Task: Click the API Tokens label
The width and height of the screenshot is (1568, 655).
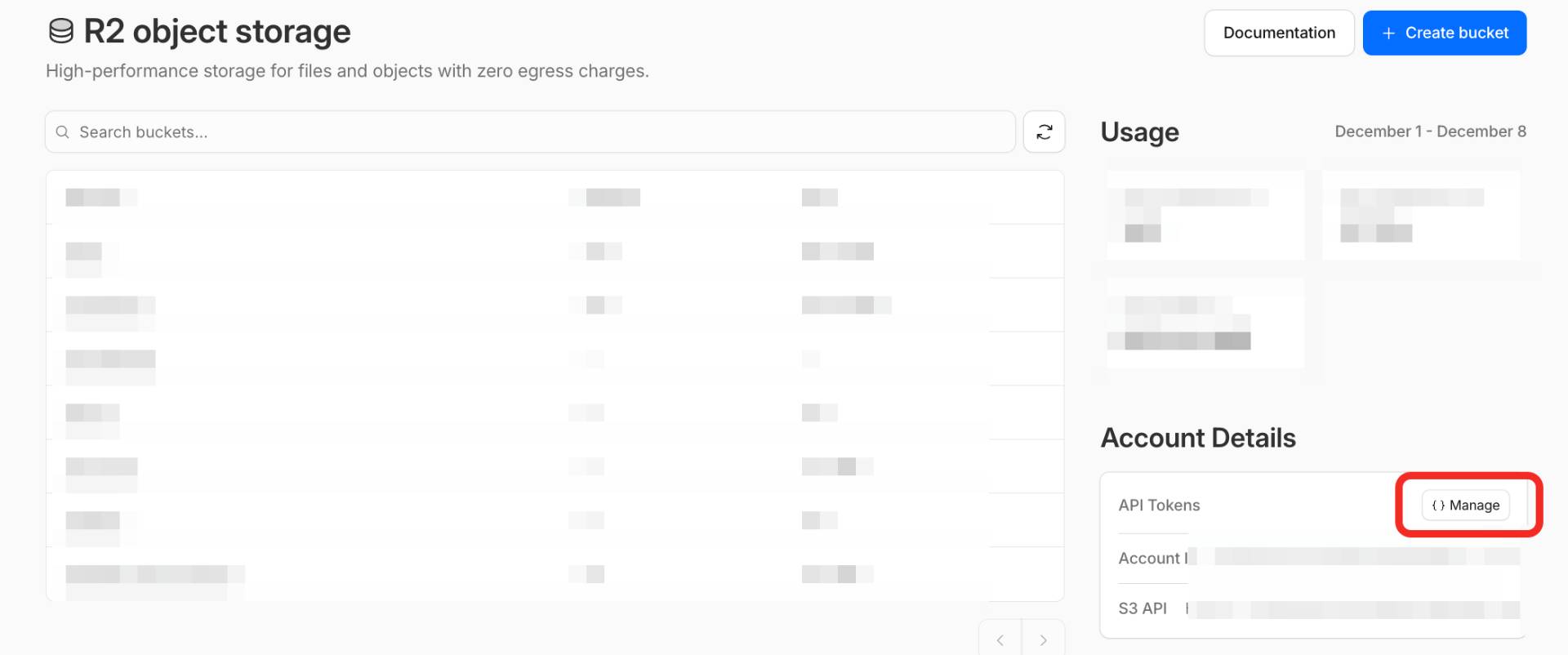Action: click(x=1159, y=506)
